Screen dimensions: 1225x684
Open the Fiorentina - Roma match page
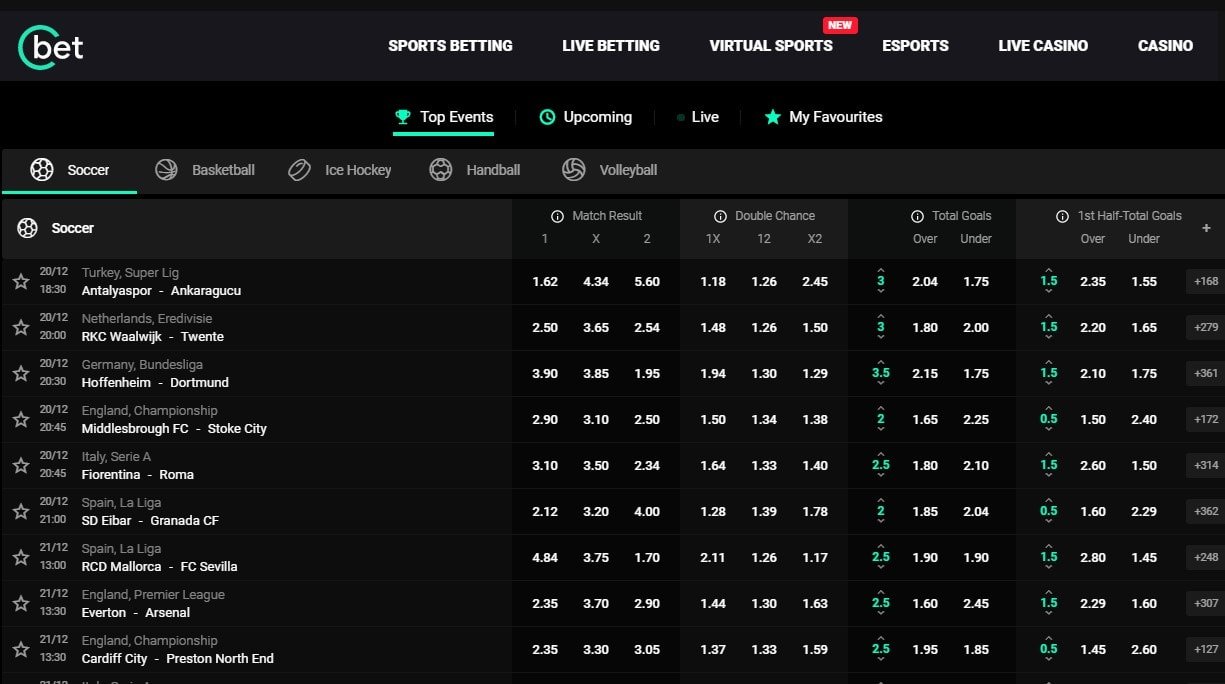pos(138,475)
